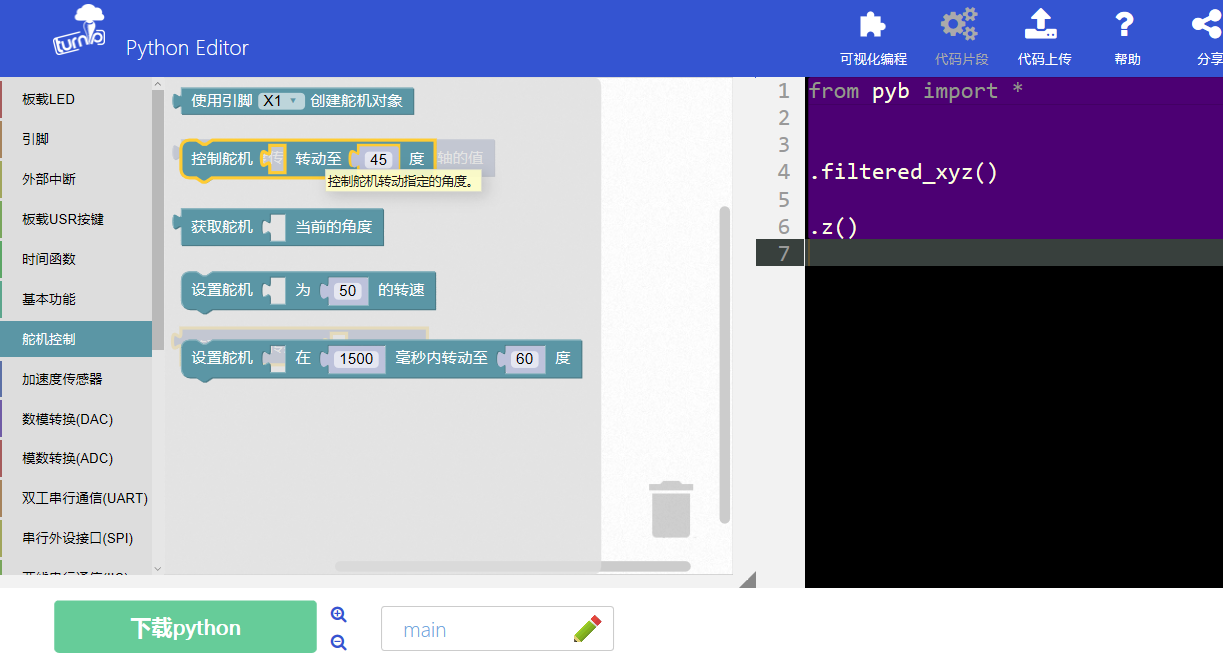Screen dimensions: 1223x658
Task: Click line number 7 in the gutter
Action: (x=784, y=253)
